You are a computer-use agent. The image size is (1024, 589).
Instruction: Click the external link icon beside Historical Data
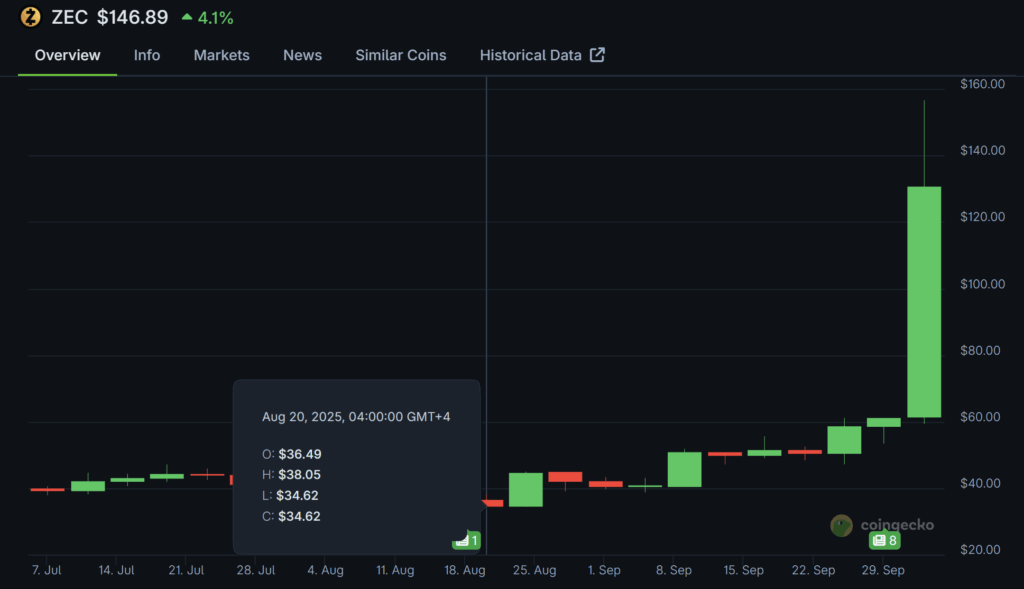597,55
